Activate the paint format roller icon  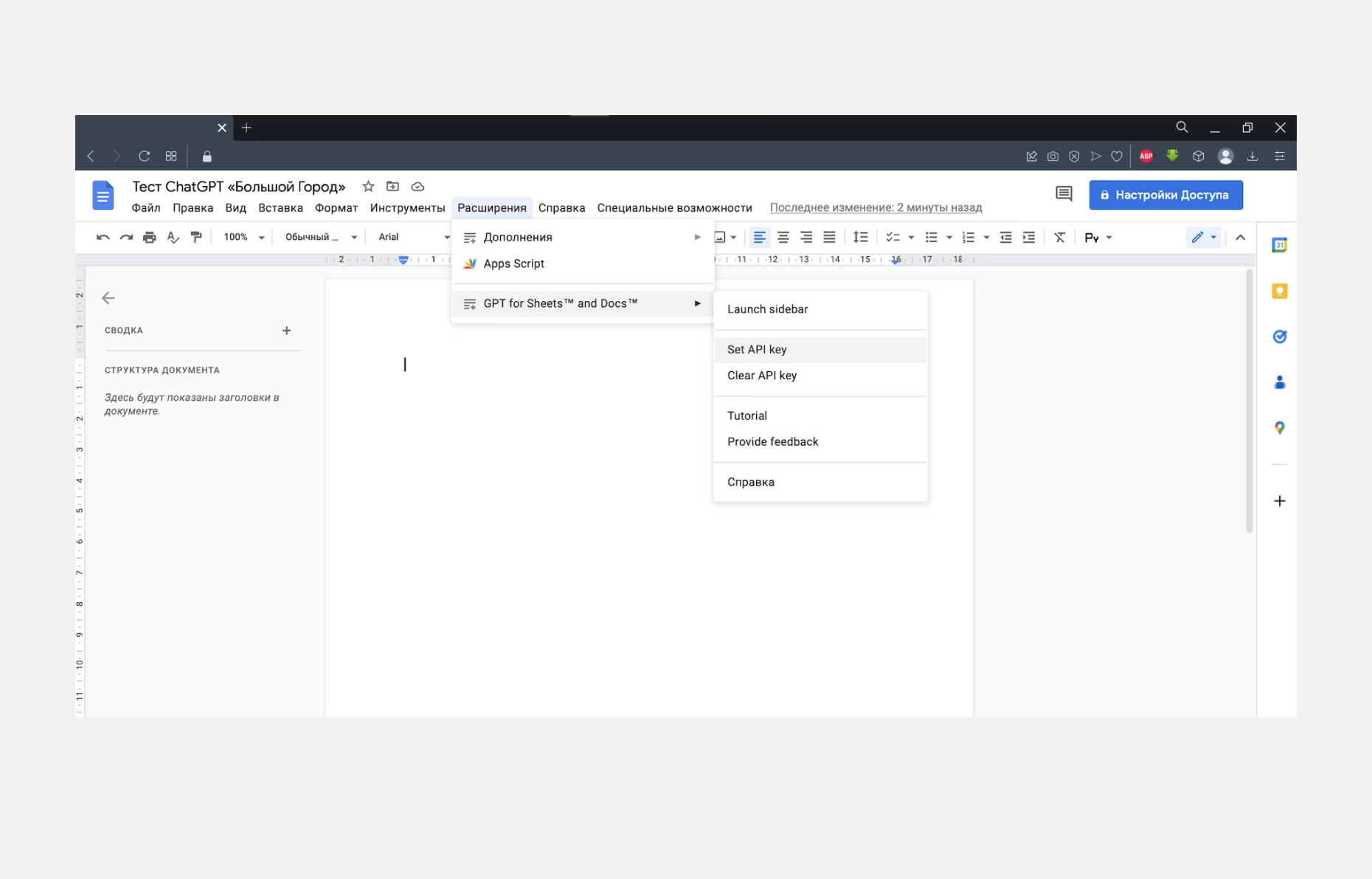[196, 237]
